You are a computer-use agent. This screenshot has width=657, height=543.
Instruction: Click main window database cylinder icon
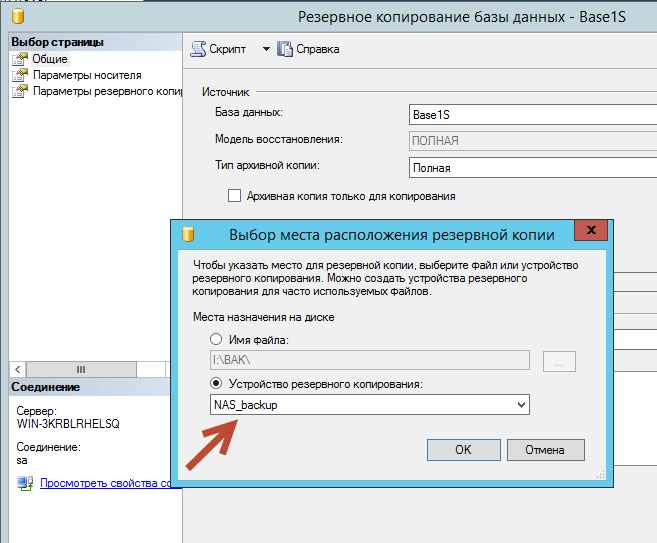18,16
